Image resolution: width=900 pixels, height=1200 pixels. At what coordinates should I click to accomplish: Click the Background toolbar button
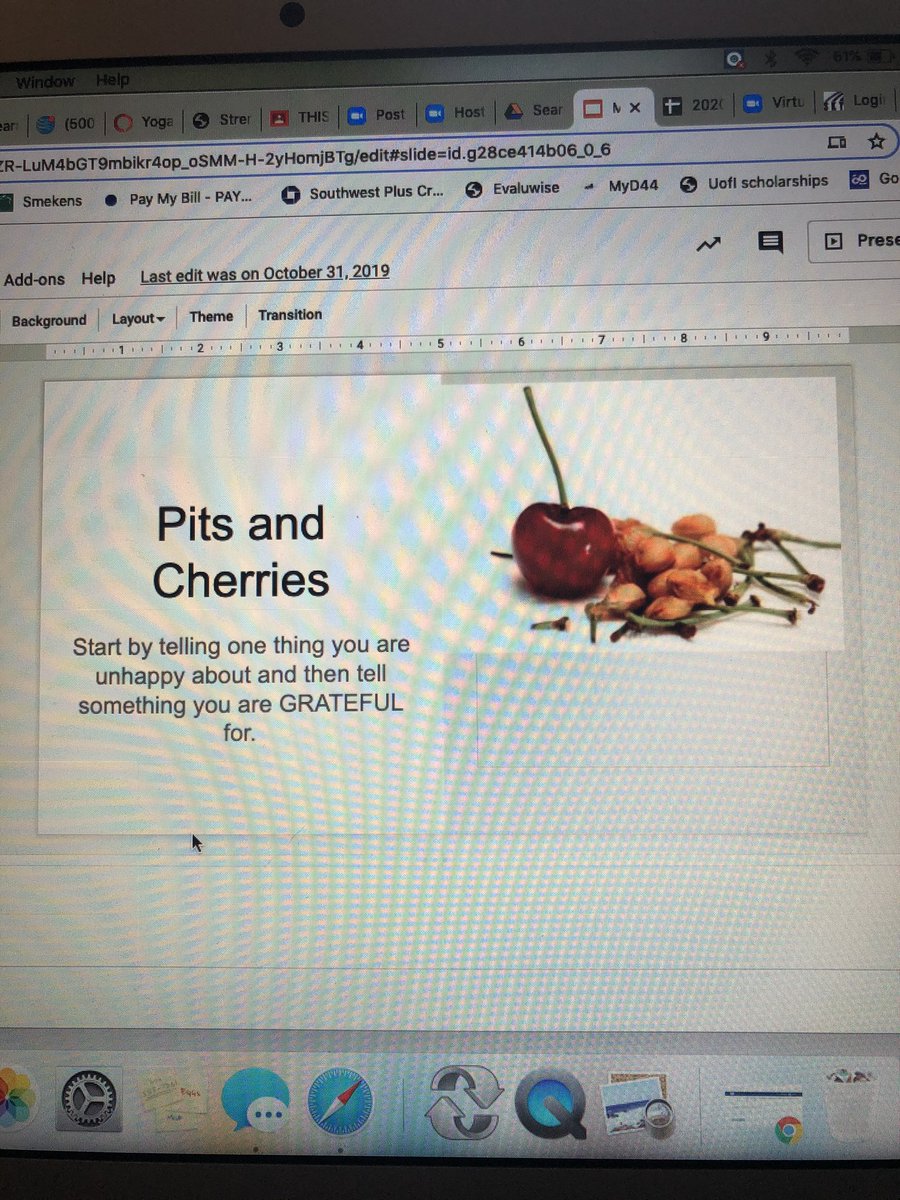pyautogui.click(x=49, y=321)
